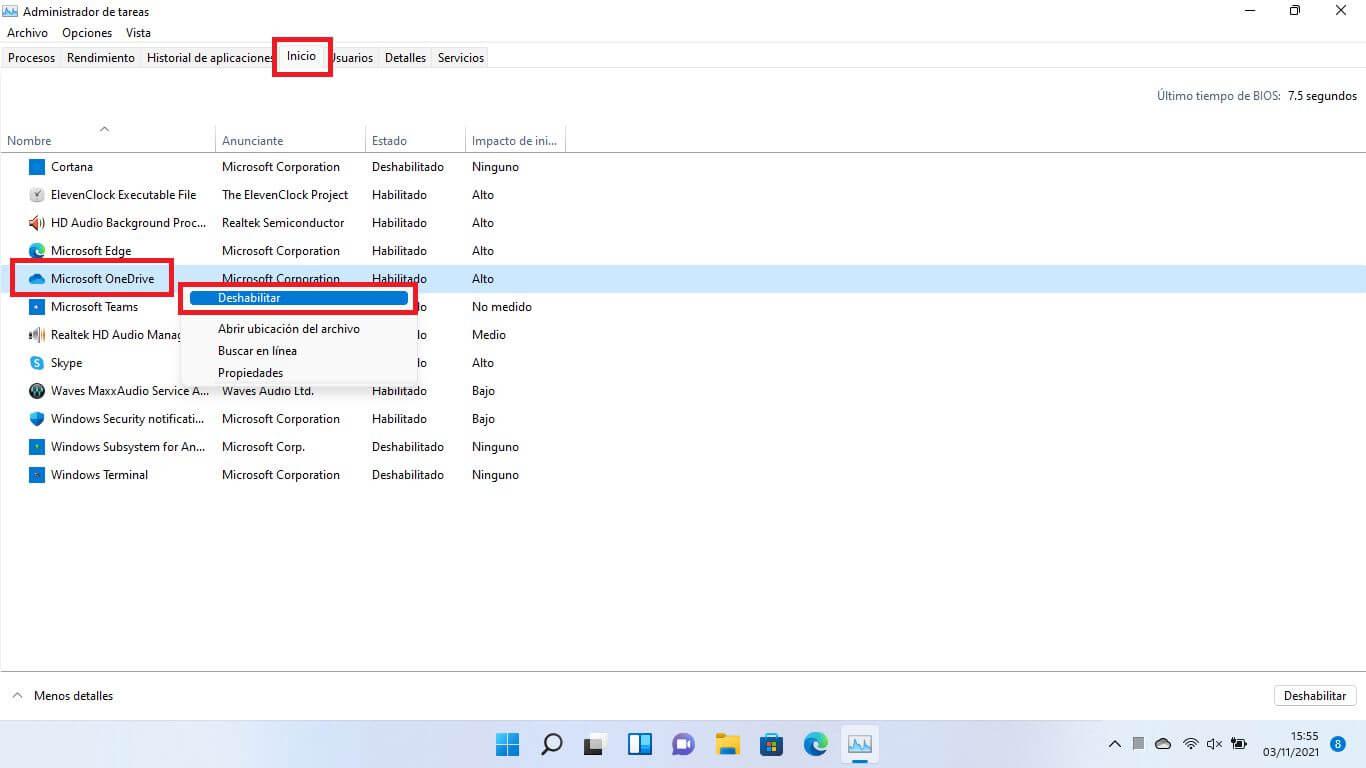Click the Skype row icon

37,363
